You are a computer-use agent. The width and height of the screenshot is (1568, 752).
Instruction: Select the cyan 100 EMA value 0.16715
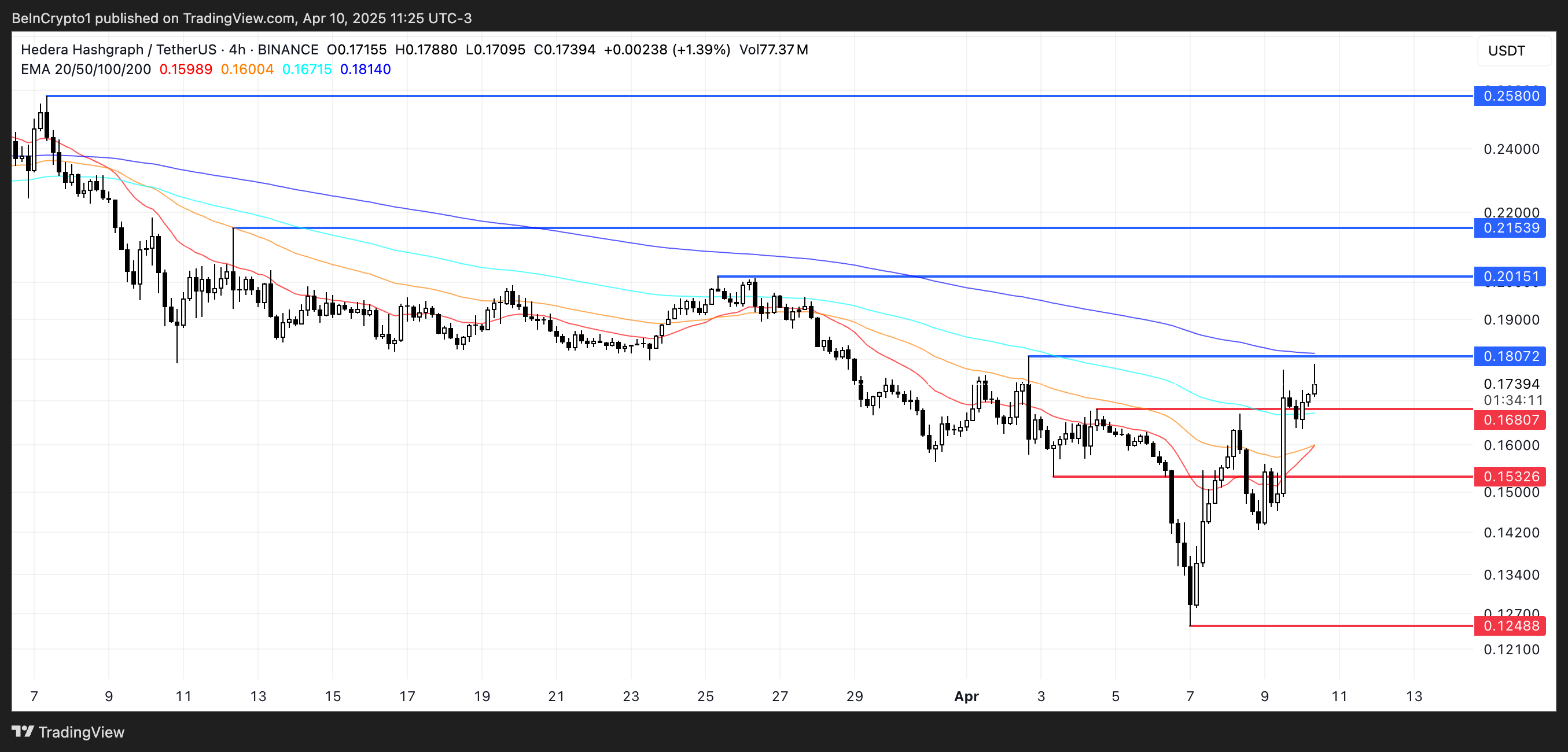(308, 69)
